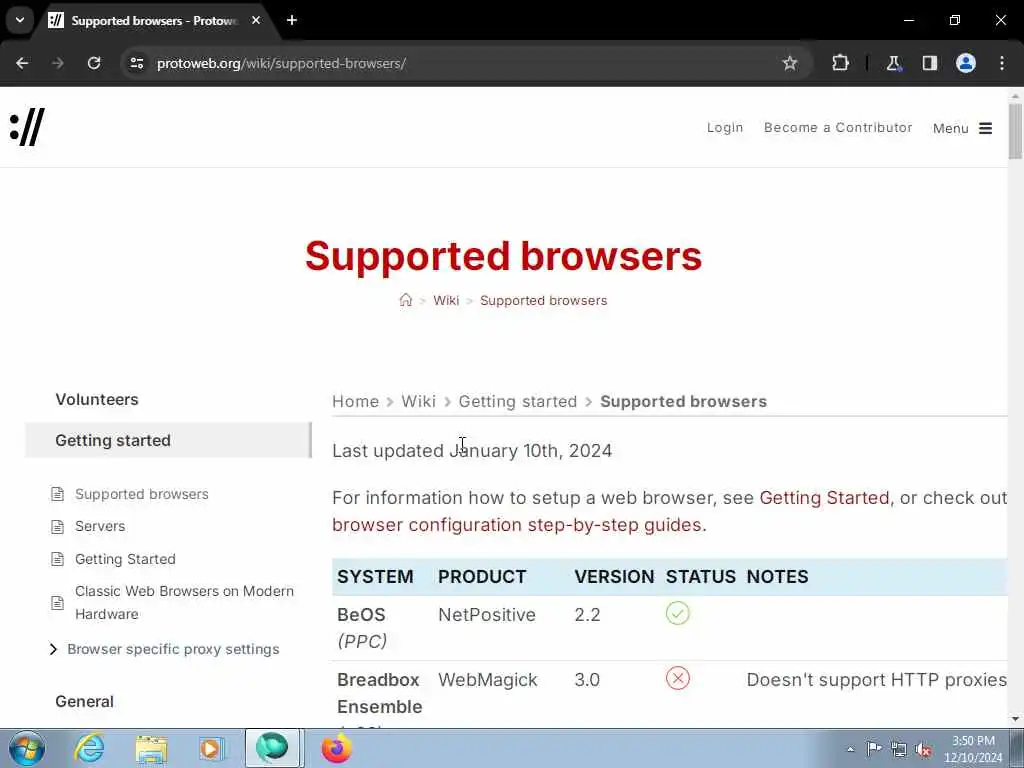The width and height of the screenshot is (1024, 768).
Task: Open the Menu hamburger
Action: (963, 128)
